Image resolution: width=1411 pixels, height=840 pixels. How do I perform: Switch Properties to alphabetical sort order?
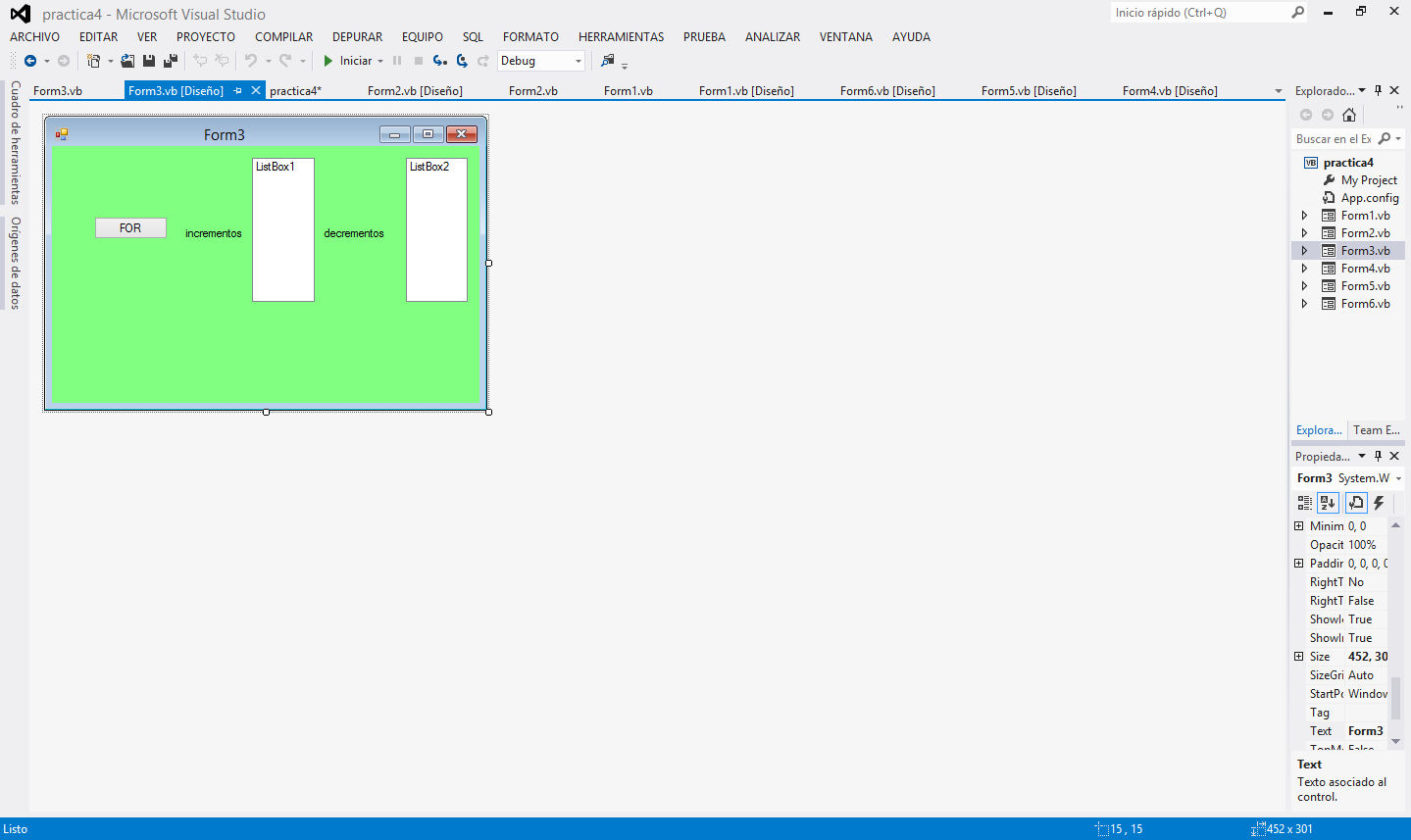point(1328,502)
